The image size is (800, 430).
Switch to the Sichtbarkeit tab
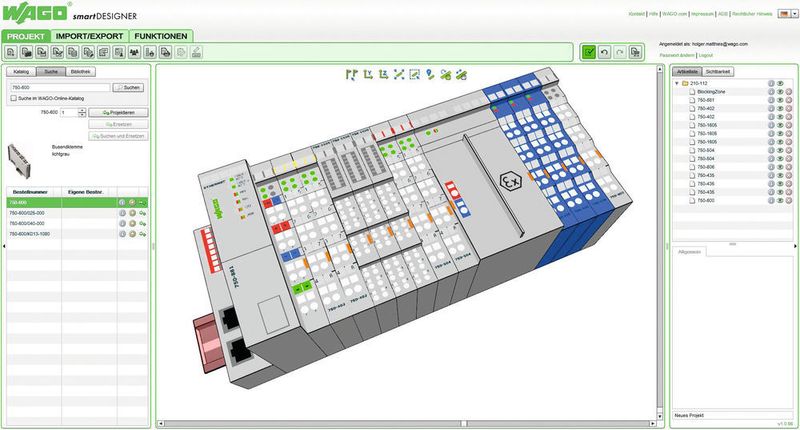(718, 72)
